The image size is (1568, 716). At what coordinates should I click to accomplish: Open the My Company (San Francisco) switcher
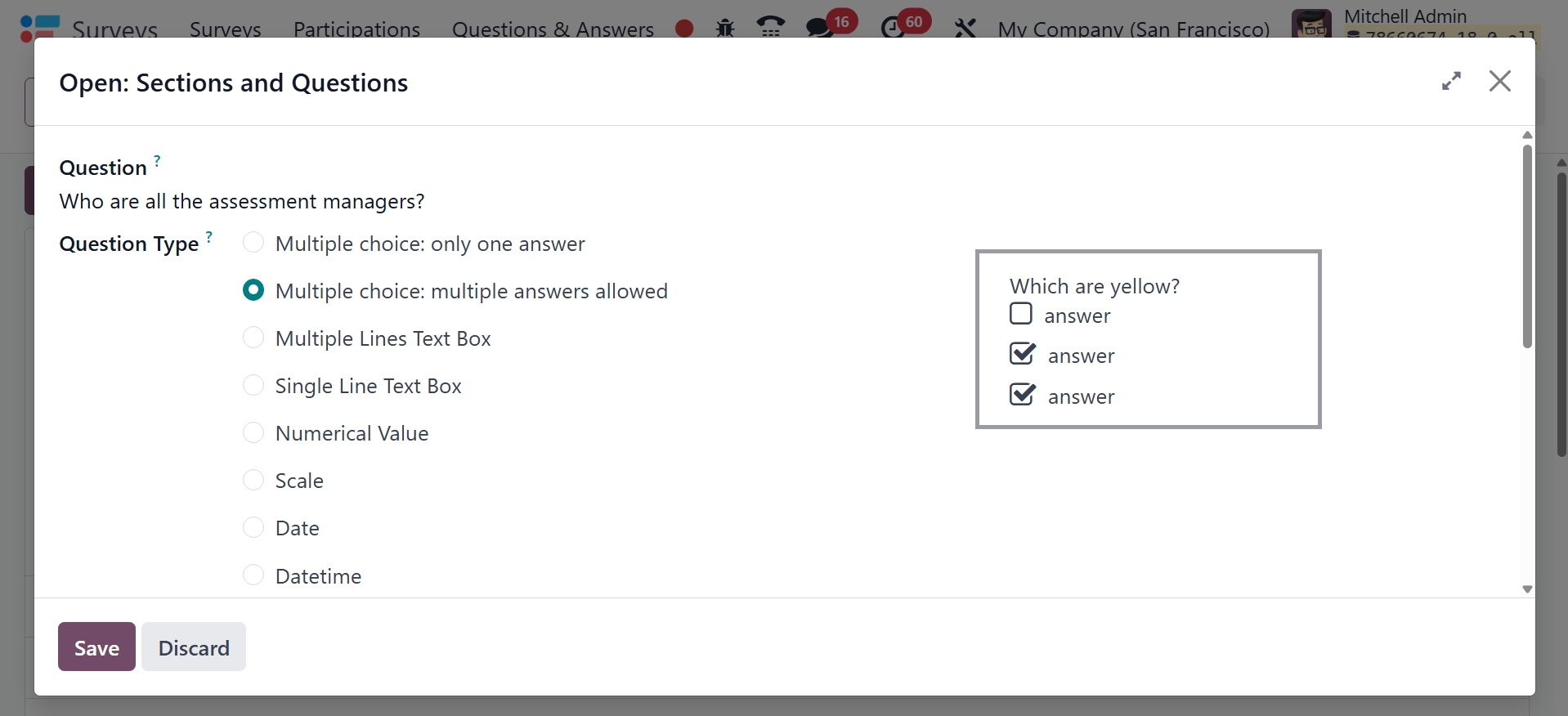coord(1133,29)
